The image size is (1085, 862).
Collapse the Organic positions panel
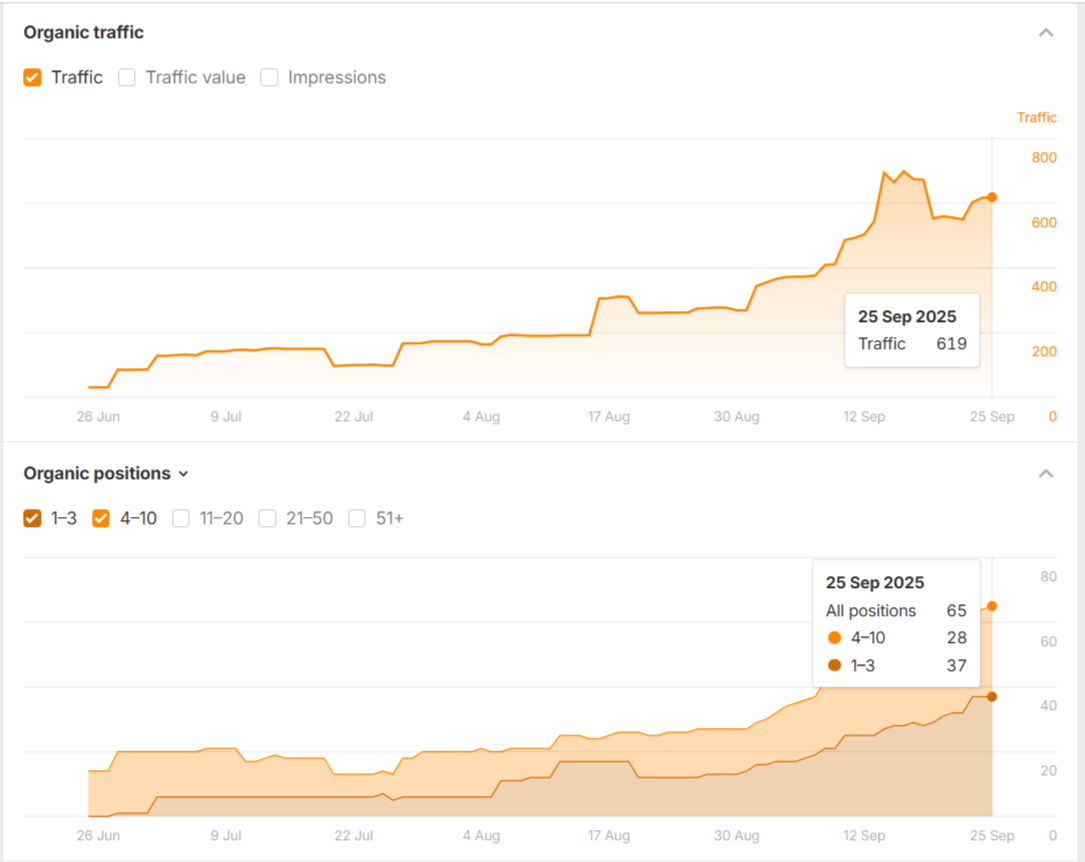pyautogui.click(x=1046, y=474)
